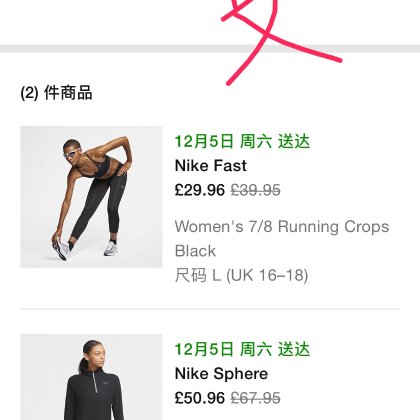Tap Nike Fast 12月5日 周六 送达 delivery date
This screenshot has height=420, width=420.
click(x=242, y=141)
